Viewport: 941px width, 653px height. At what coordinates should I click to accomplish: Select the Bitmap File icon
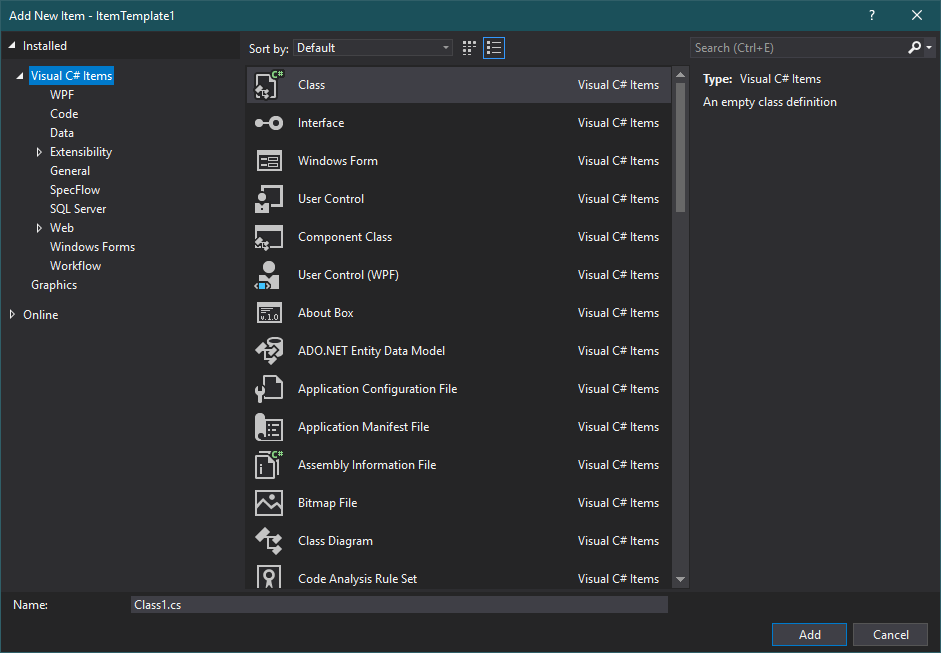coord(269,503)
